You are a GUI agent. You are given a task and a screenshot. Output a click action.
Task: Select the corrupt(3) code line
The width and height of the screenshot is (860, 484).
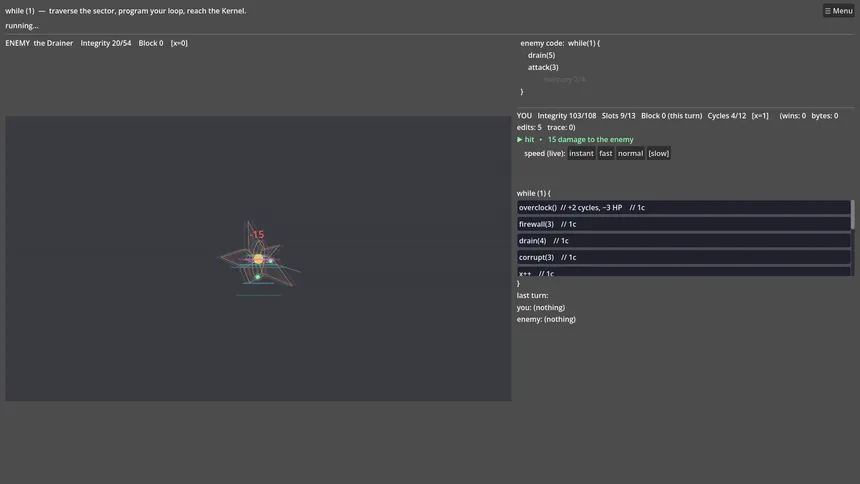[x=683, y=257]
